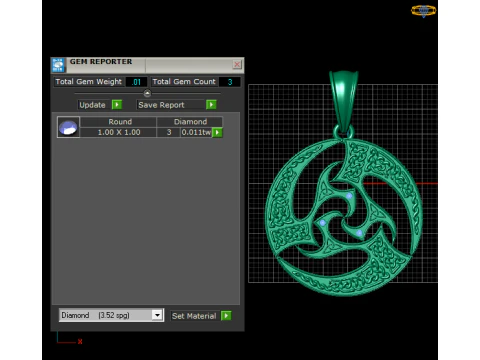Click the Diamond material cell in gem row
This screenshot has width=480, height=360.
pos(190,122)
